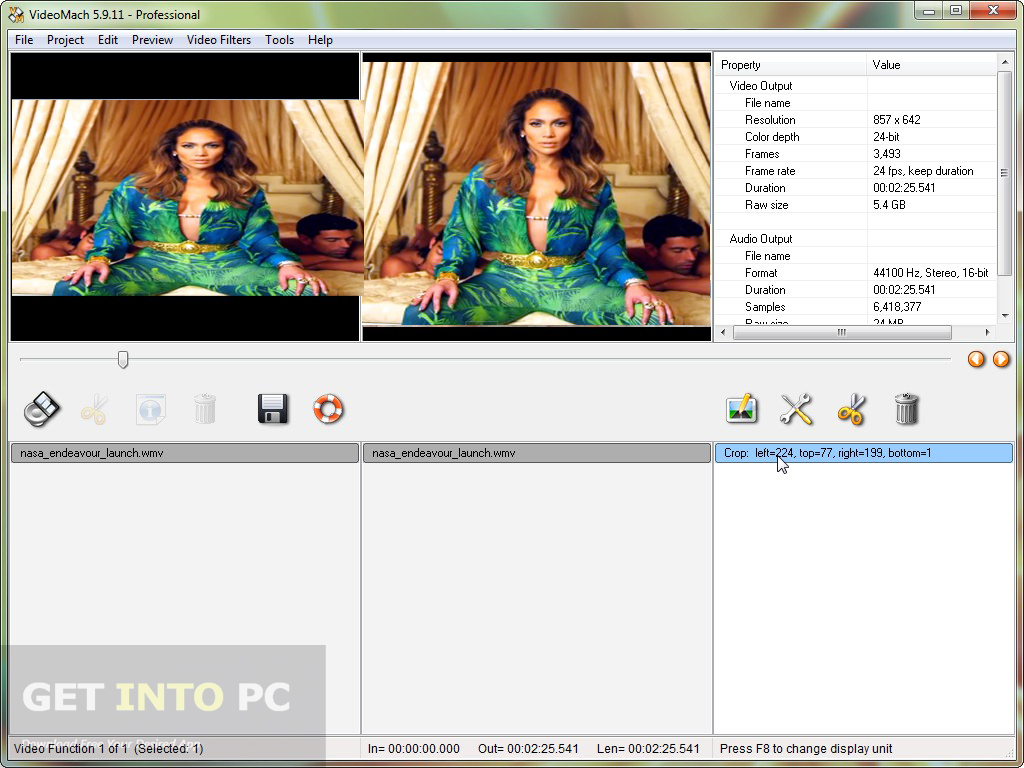Select the Color depth property row
This screenshot has width=1024, height=768.
coord(856,136)
